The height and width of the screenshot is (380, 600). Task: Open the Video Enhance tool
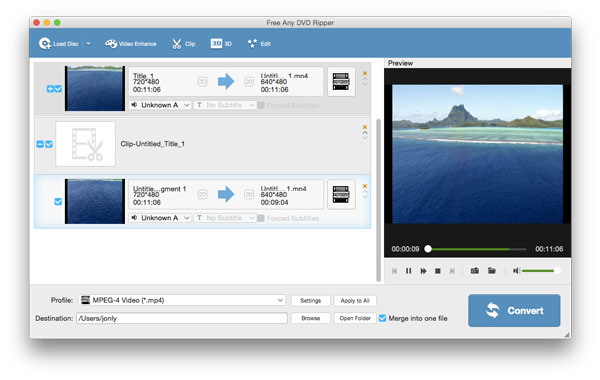tap(130, 44)
